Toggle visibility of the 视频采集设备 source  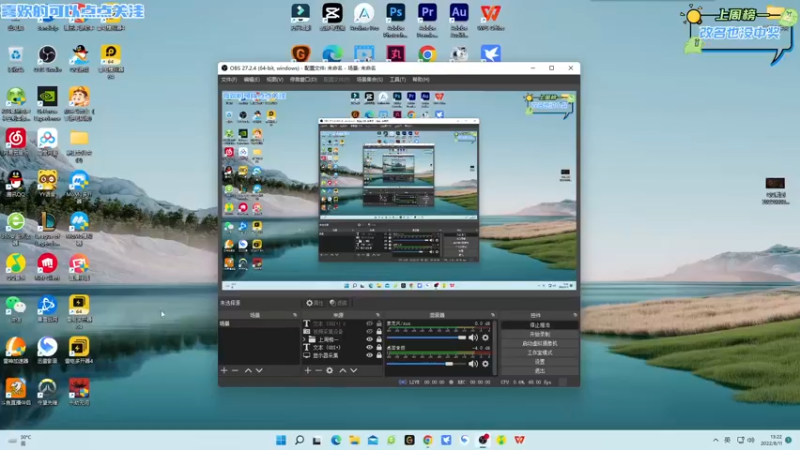(369, 332)
